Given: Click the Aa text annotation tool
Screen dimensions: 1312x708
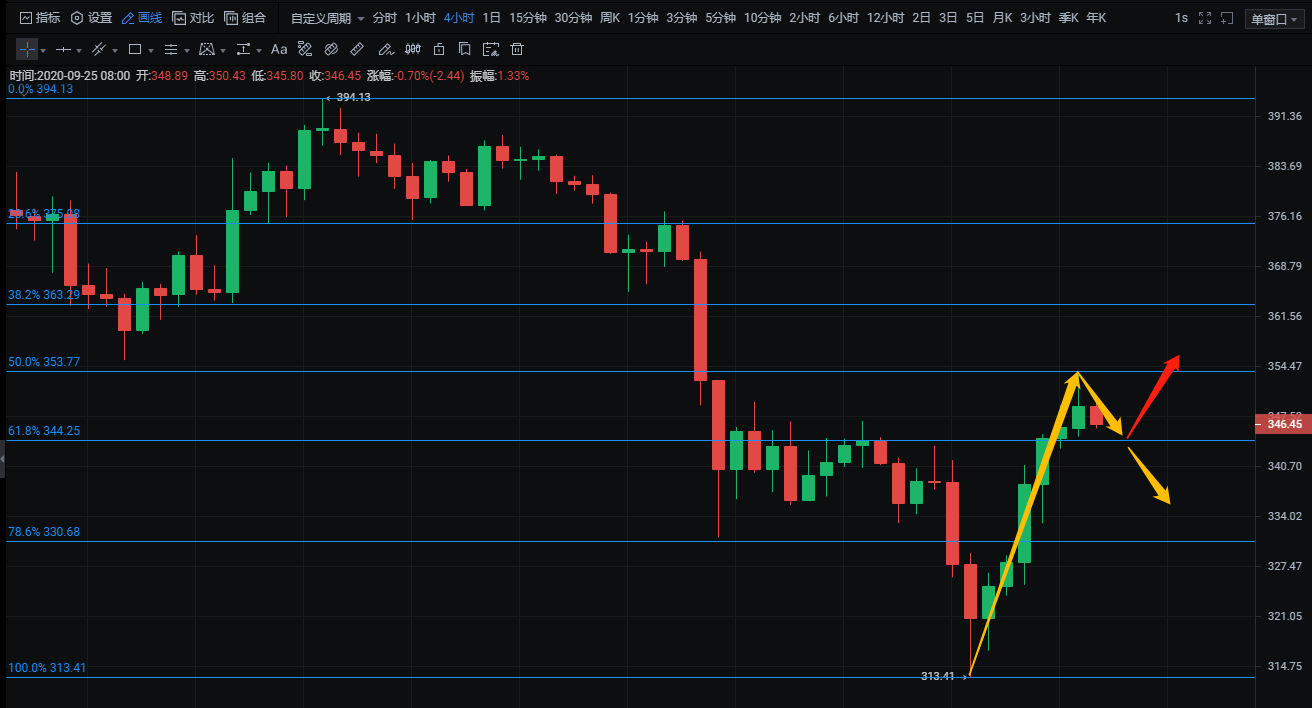Looking at the screenshot, I should (279, 49).
